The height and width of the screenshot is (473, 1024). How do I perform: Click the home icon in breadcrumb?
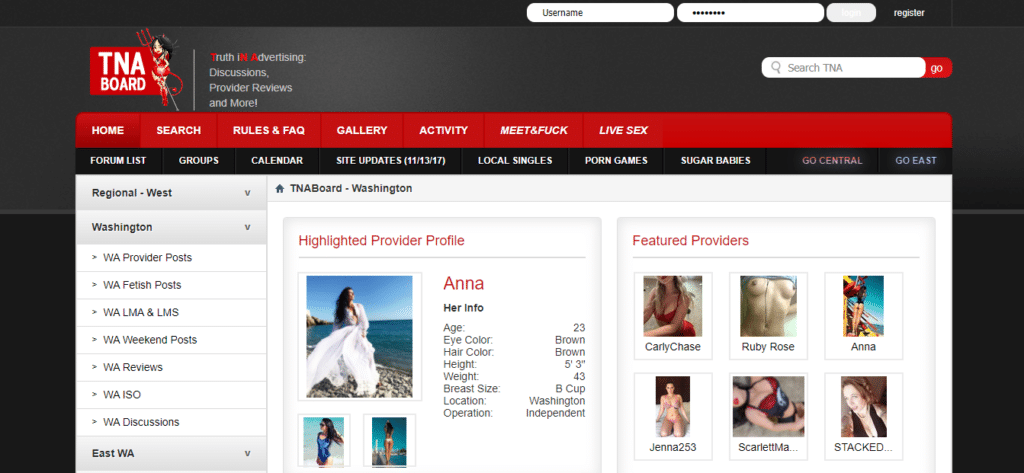point(280,189)
